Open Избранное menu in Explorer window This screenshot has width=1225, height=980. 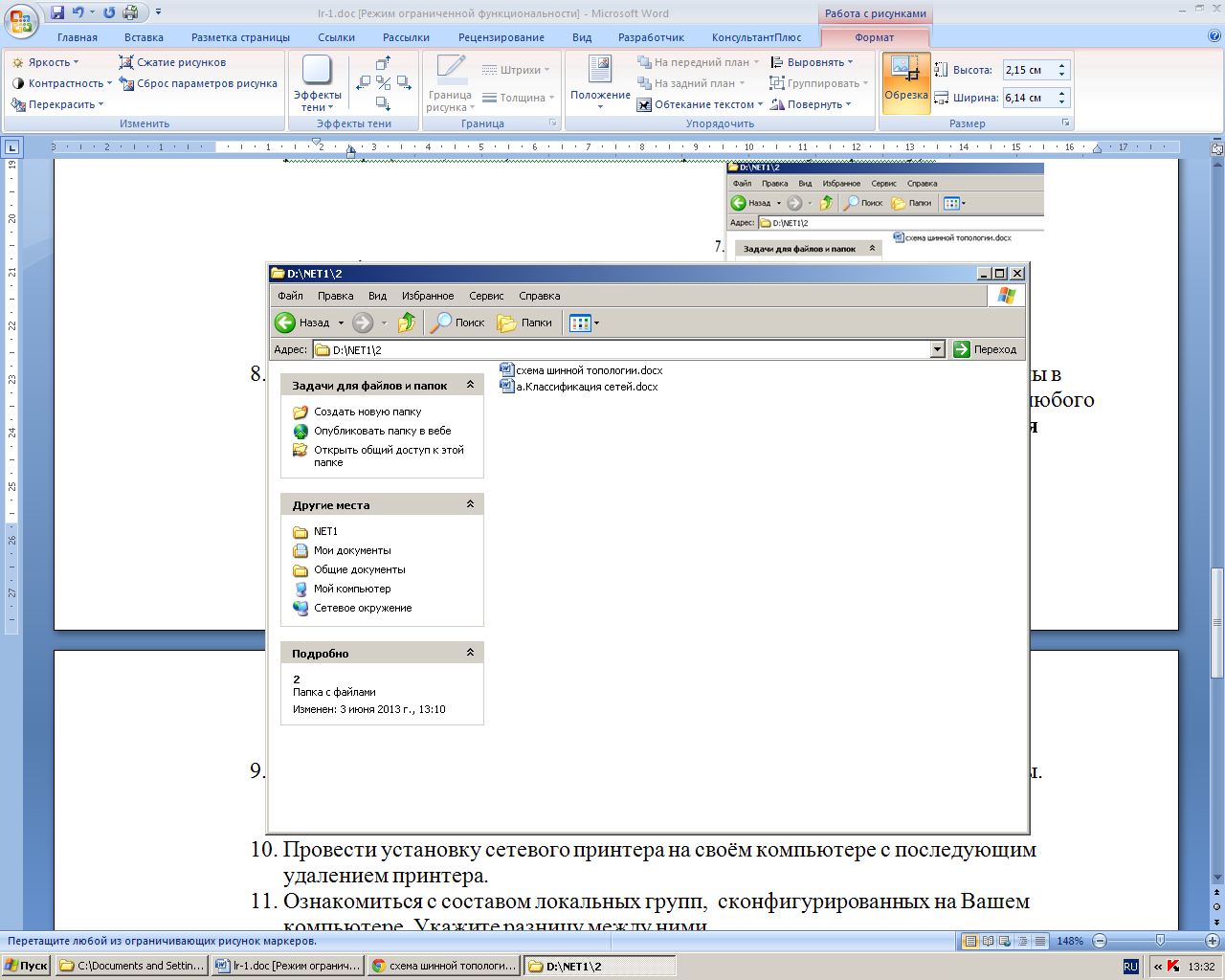pos(428,296)
